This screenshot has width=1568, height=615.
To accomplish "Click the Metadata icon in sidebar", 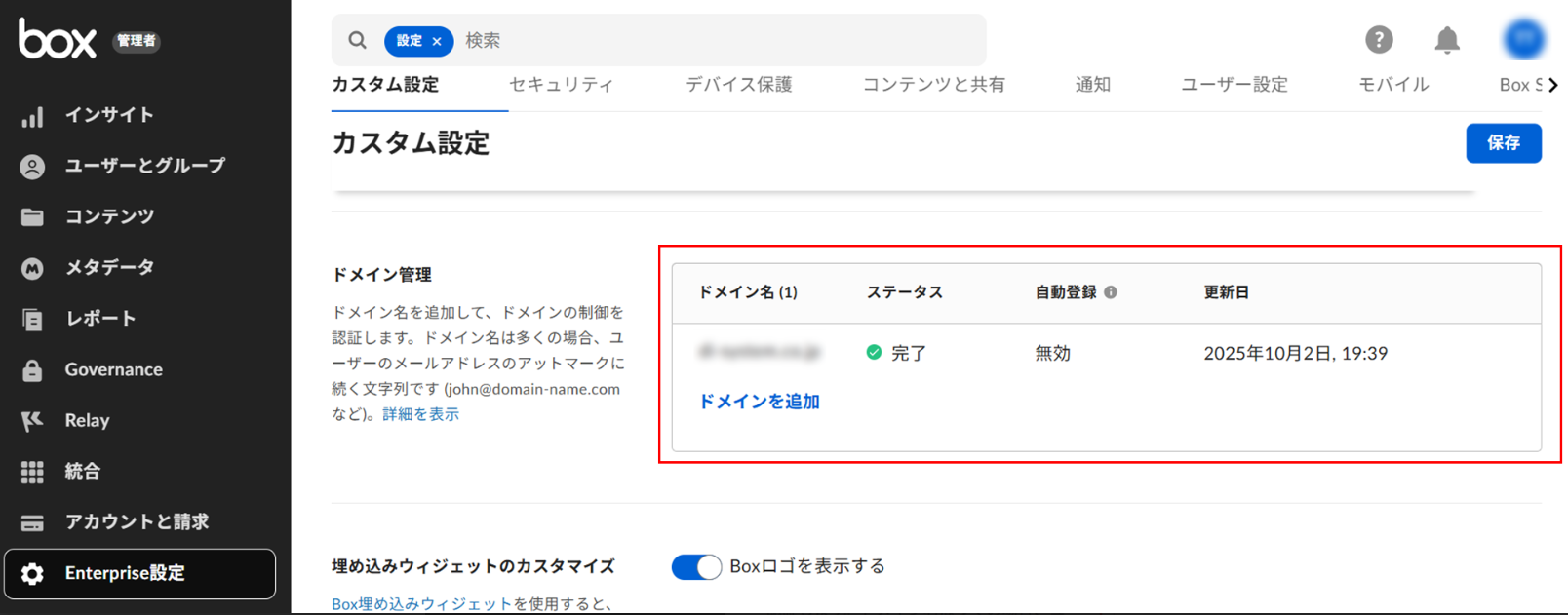I will click(32, 268).
